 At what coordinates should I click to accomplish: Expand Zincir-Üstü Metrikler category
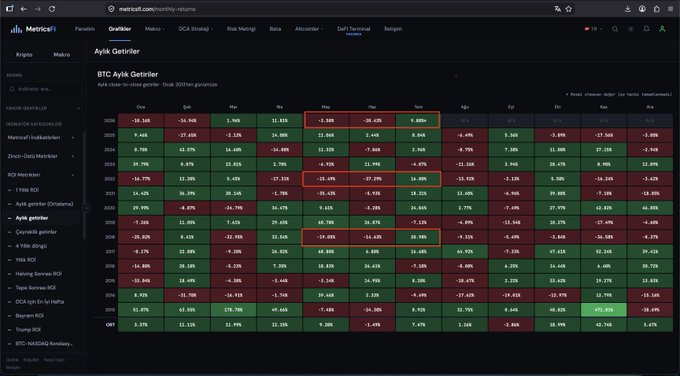coord(40,156)
